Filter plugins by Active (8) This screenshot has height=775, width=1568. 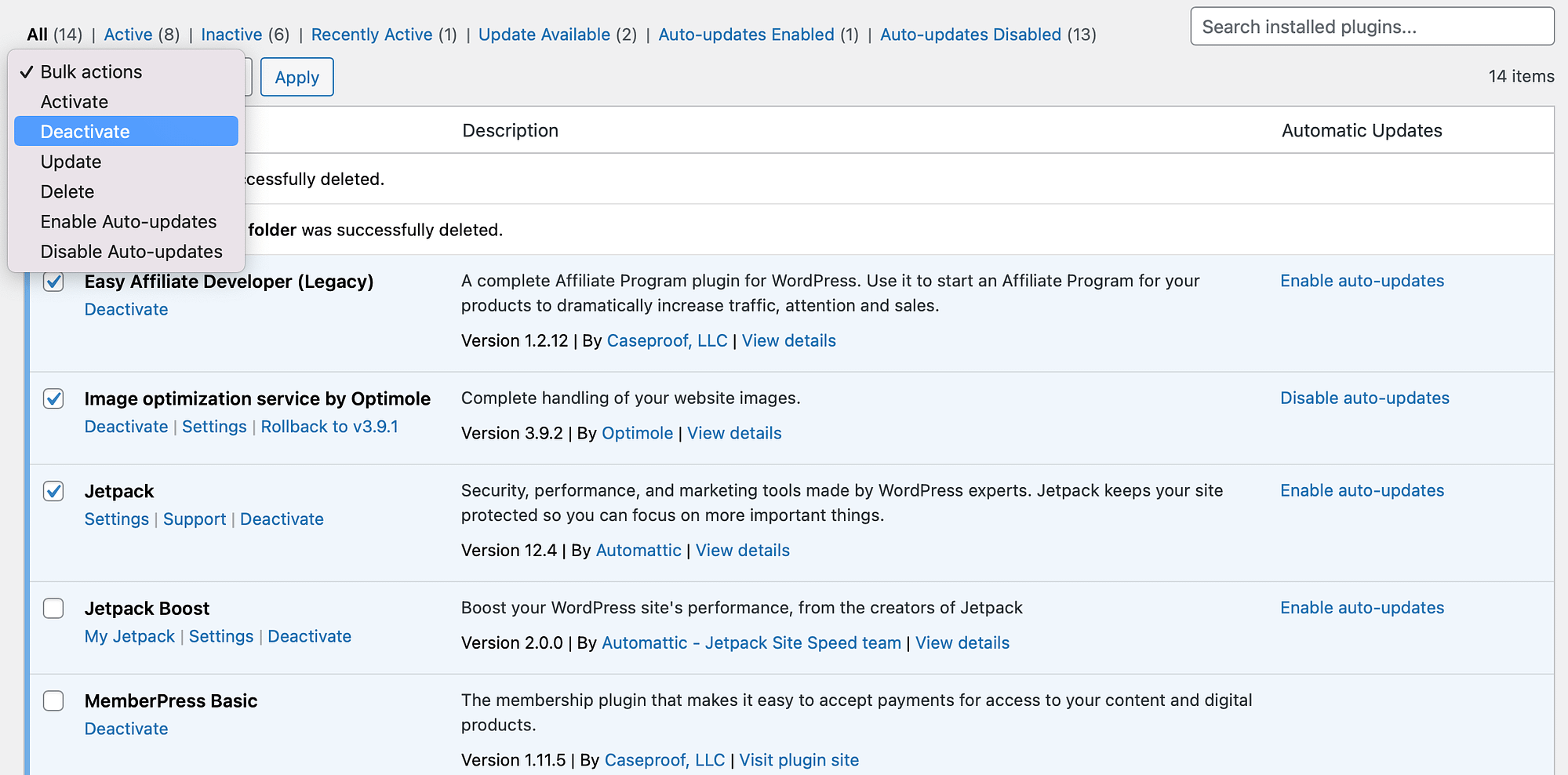pyautogui.click(x=142, y=35)
